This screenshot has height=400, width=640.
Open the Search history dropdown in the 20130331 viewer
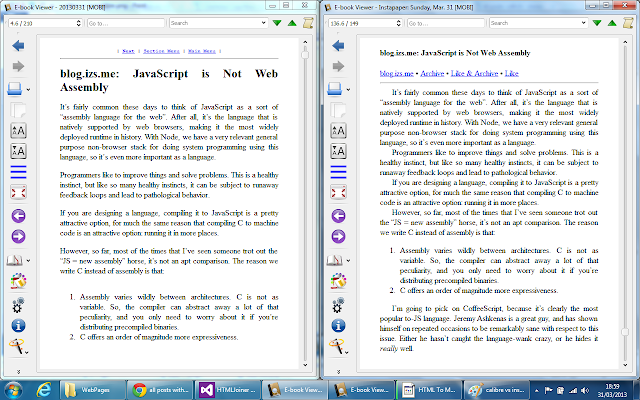pos(264,23)
